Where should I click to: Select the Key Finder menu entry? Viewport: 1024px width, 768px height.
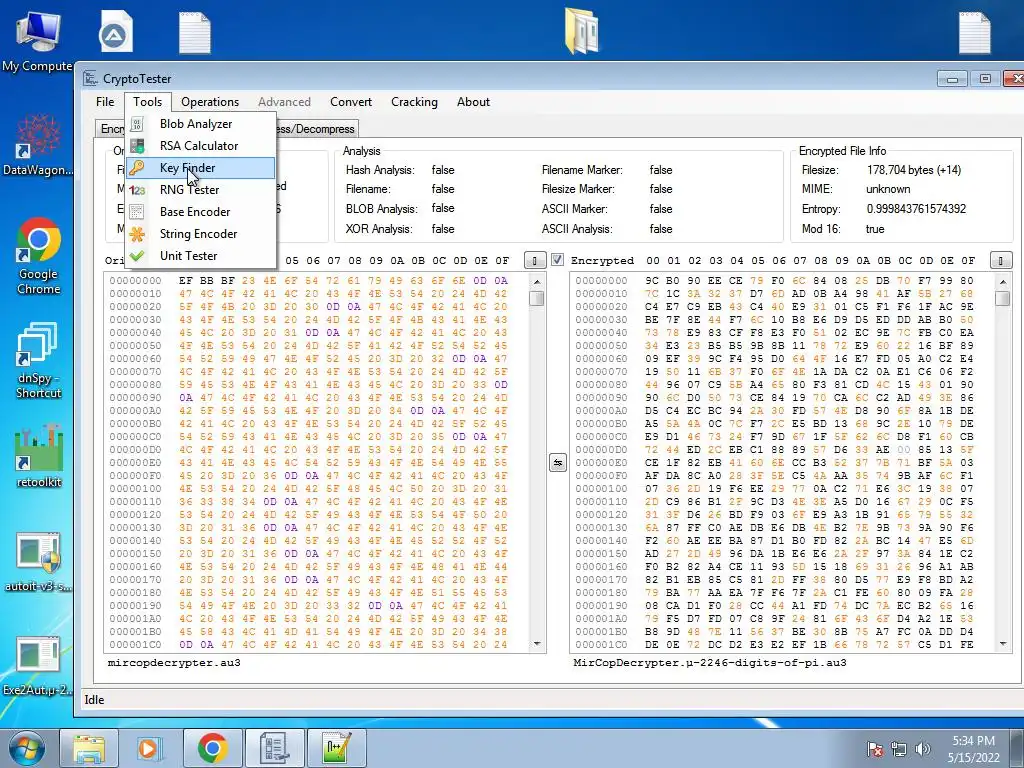click(x=200, y=168)
